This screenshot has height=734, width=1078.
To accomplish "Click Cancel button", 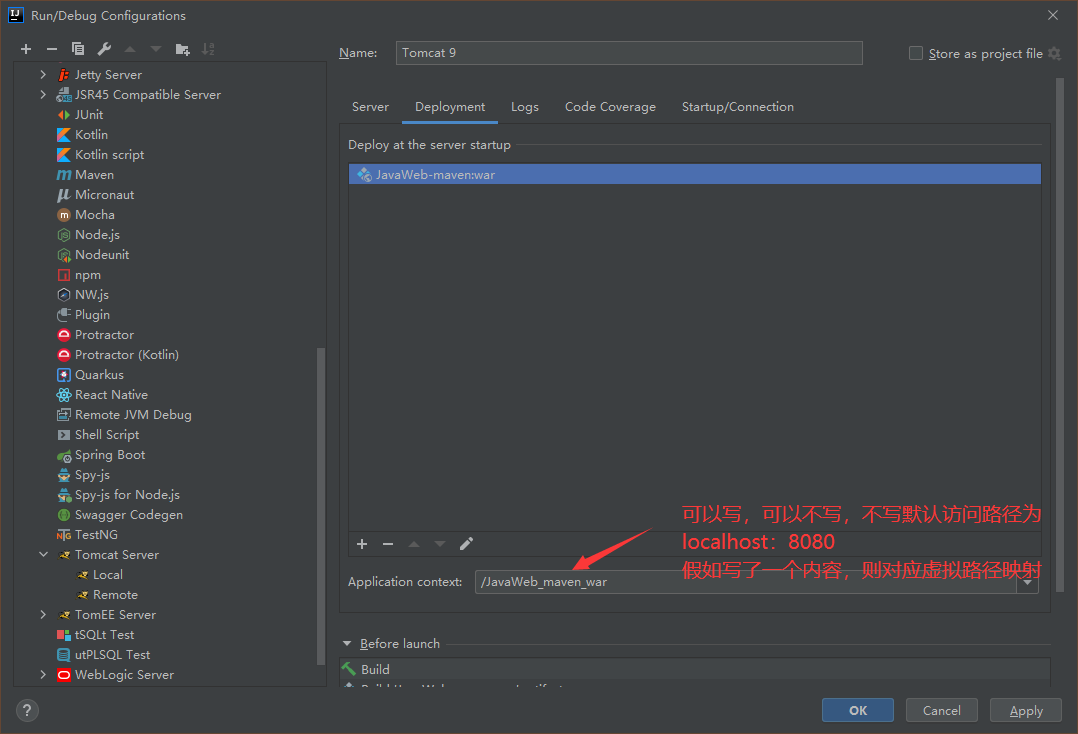I will (942, 711).
